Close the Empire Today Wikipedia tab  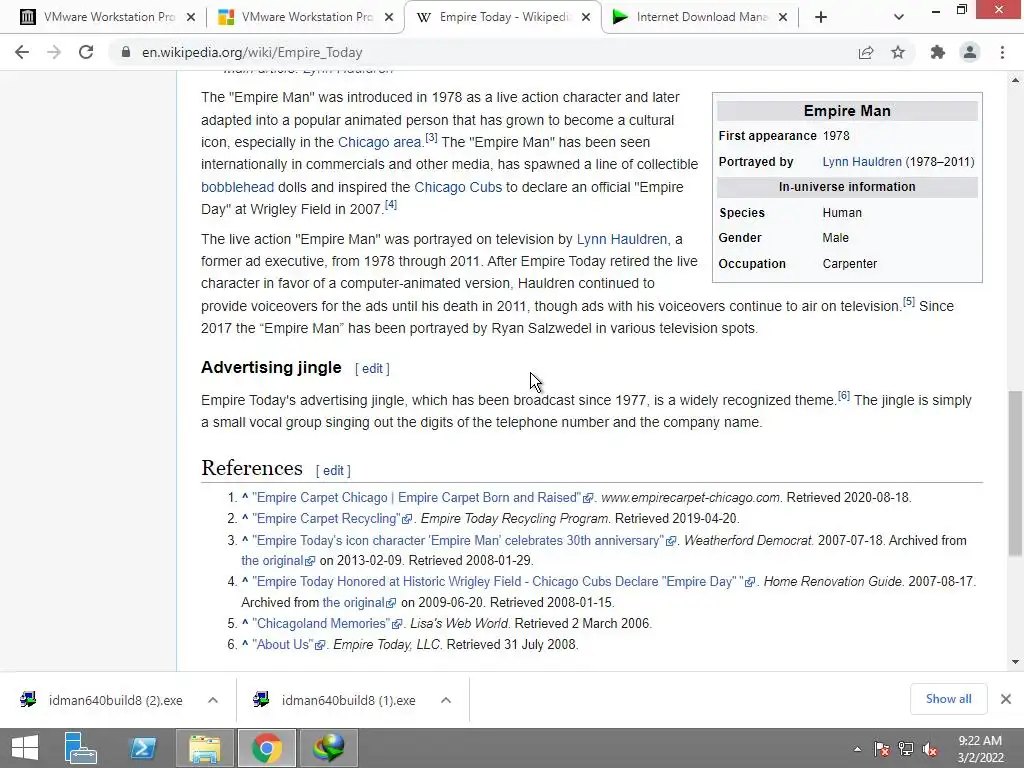[586, 17]
